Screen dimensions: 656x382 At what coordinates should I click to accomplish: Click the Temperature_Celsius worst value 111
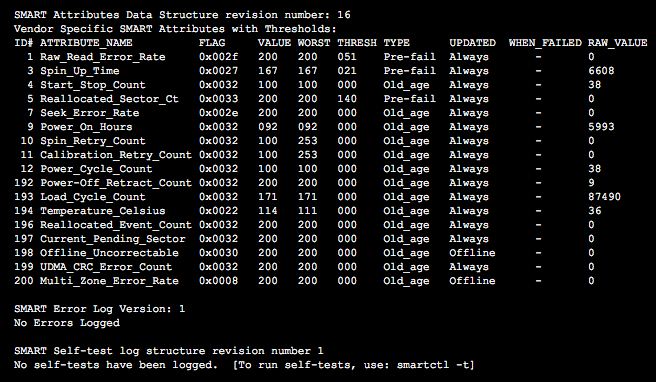point(308,211)
